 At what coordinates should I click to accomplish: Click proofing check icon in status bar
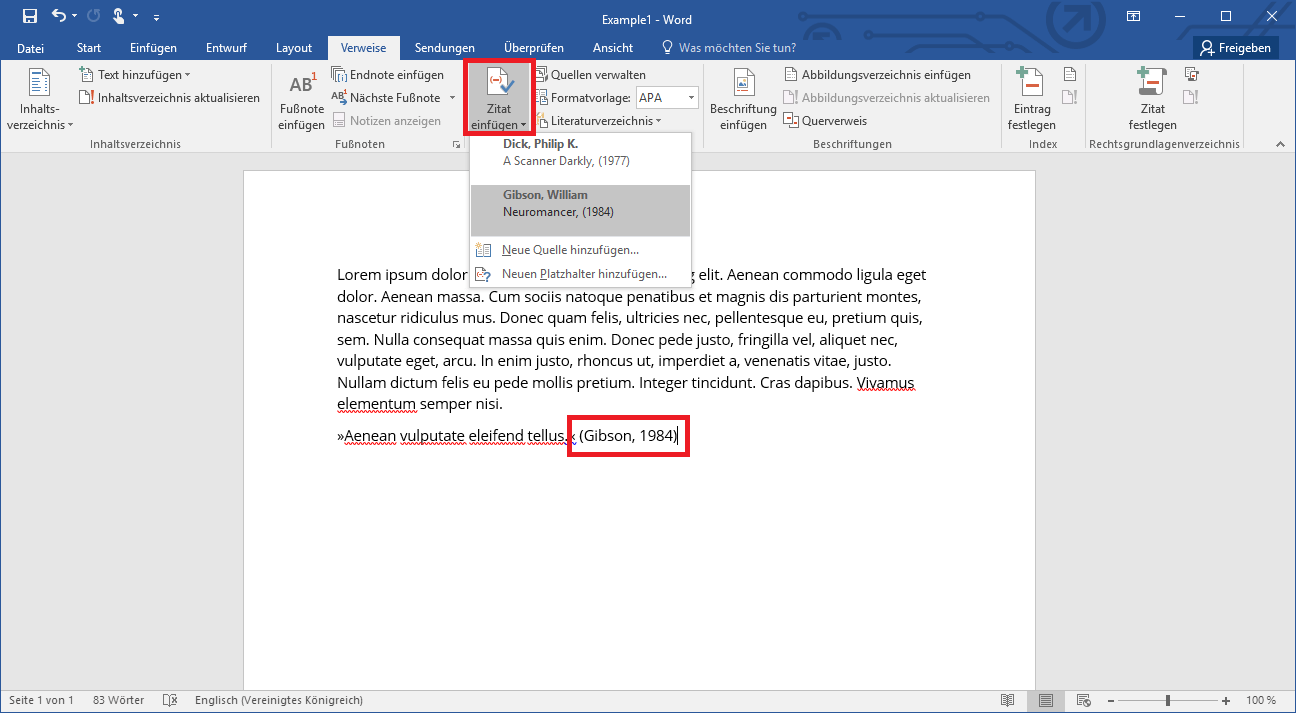[170, 700]
